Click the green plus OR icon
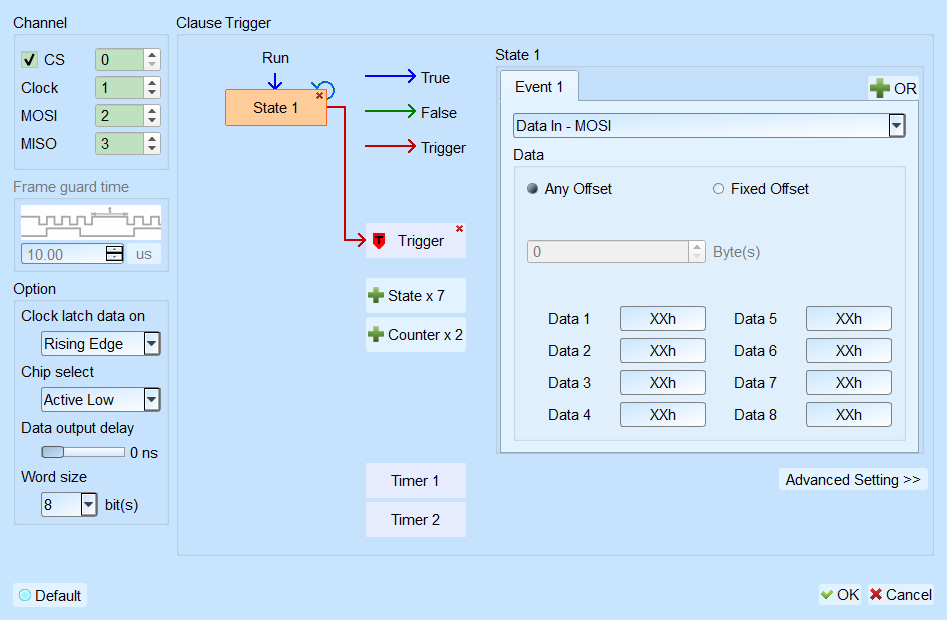 (x=879, y=88)
